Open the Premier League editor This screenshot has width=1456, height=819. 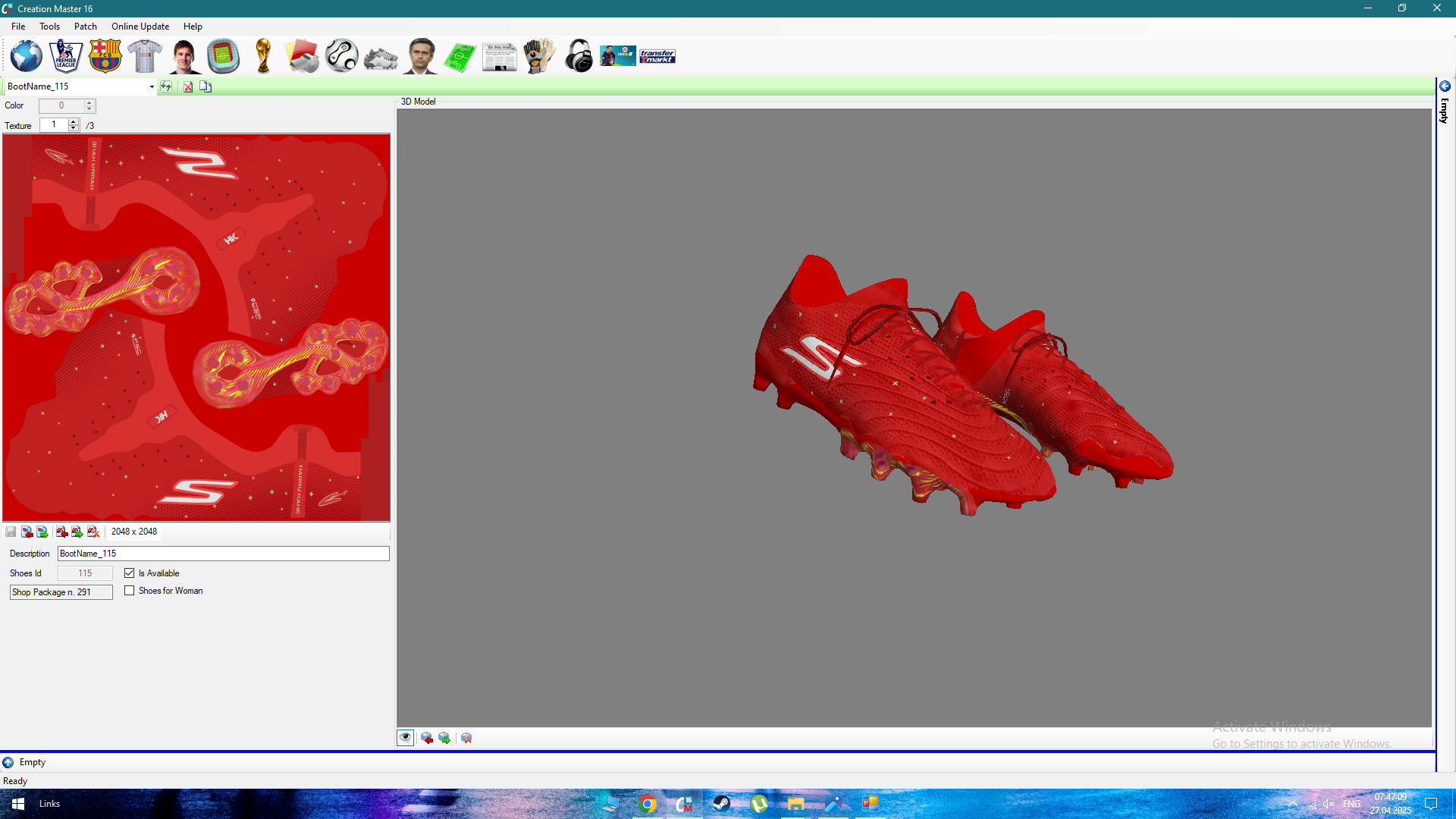coord(66,56)
